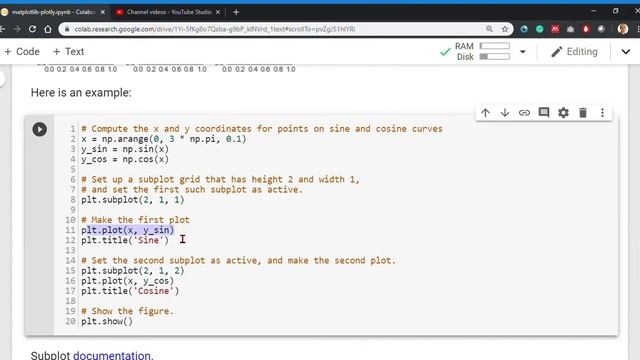
Task: Reload the page
Action: click(32, 29)
